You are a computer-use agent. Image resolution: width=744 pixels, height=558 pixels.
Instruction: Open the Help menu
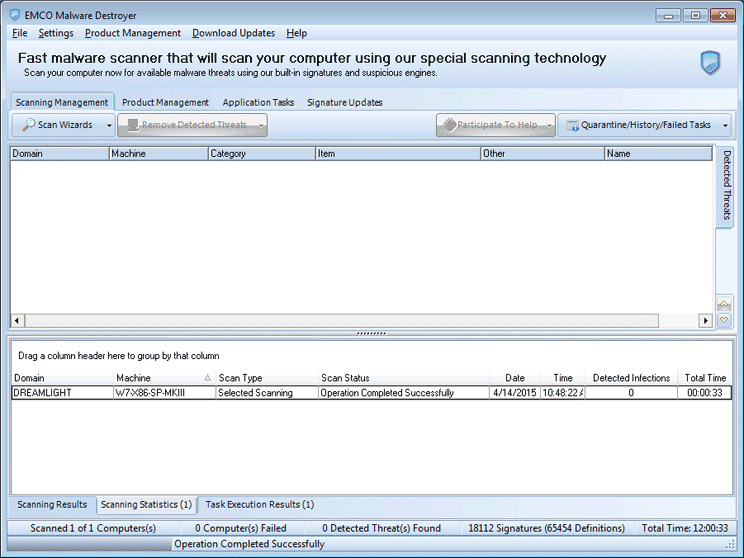pos(297,33)
